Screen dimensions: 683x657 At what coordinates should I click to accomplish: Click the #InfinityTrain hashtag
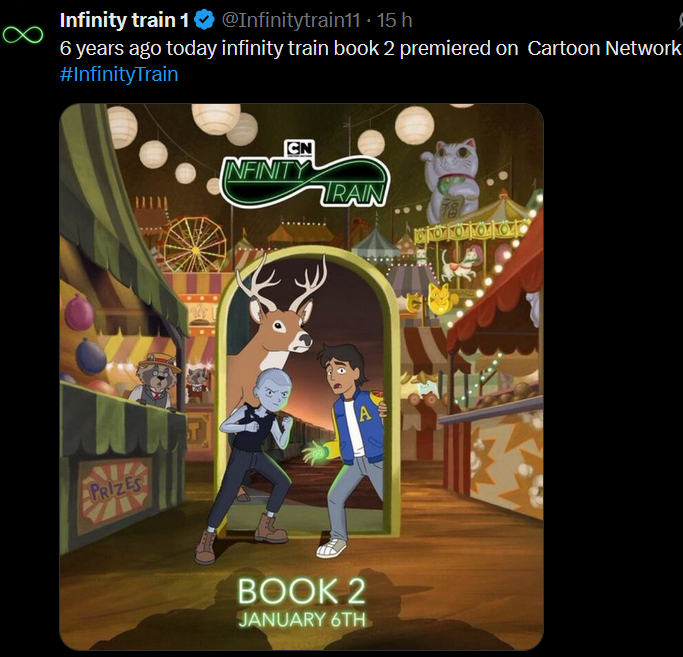(x=119, y=74)
